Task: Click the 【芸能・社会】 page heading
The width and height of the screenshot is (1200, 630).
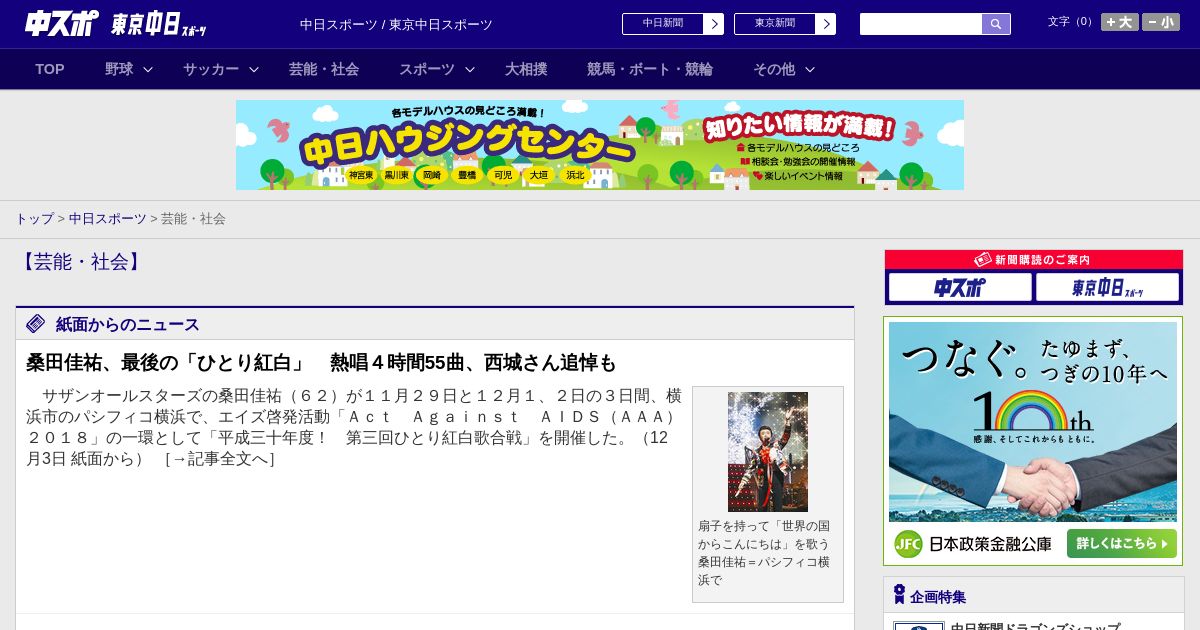Action: tap(81, 262)
